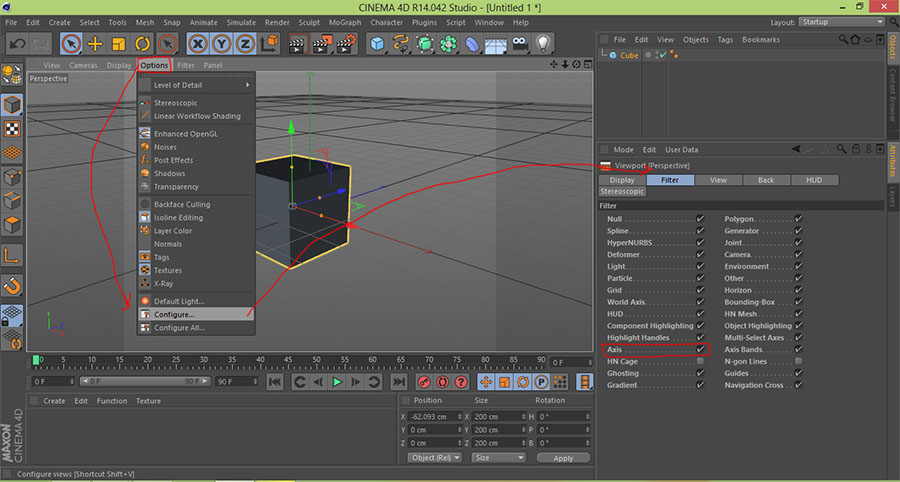Click the Record Active Objects keyframe button

tap(424, 382)
